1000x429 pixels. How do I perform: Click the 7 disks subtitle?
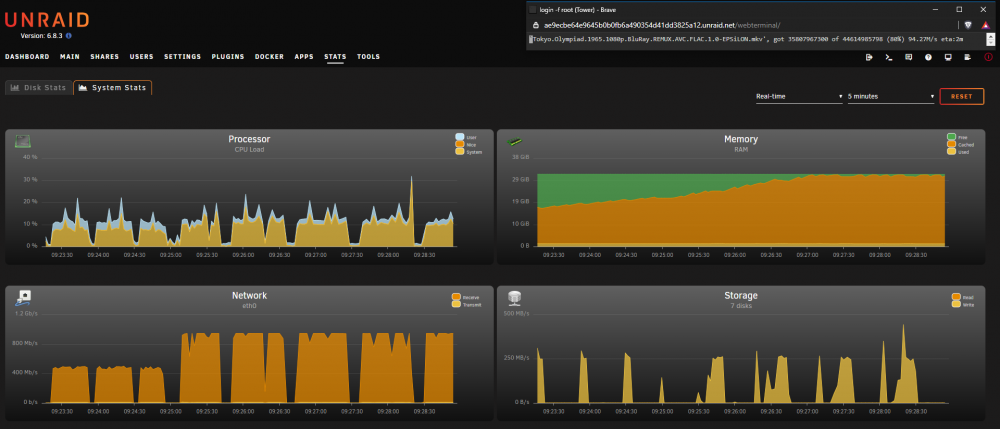coord(740,306)
